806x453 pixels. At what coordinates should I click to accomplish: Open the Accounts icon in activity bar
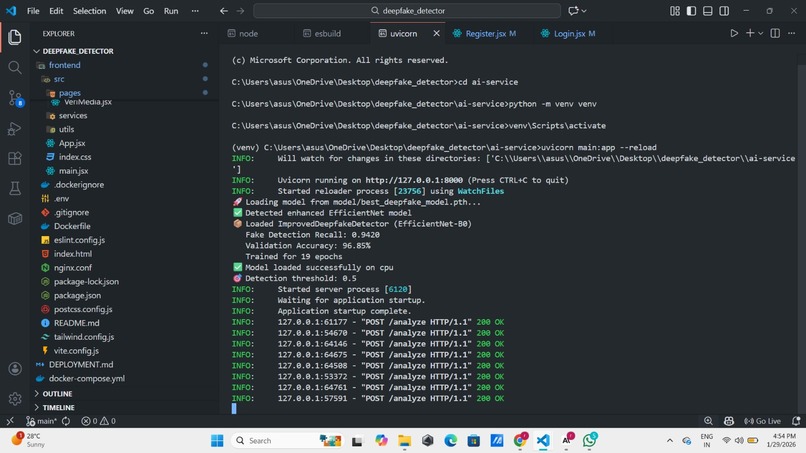point(14,369)
